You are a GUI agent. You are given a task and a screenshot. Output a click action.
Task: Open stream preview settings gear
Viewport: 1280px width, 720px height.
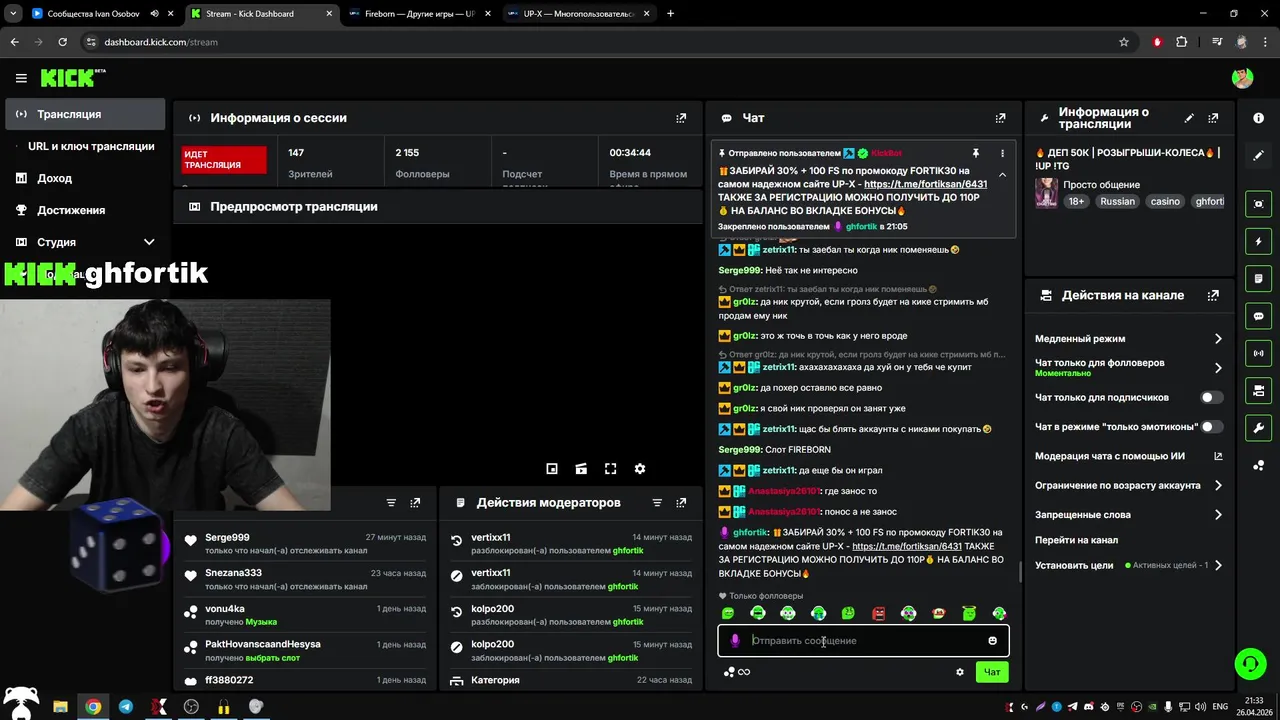[640, 468]
